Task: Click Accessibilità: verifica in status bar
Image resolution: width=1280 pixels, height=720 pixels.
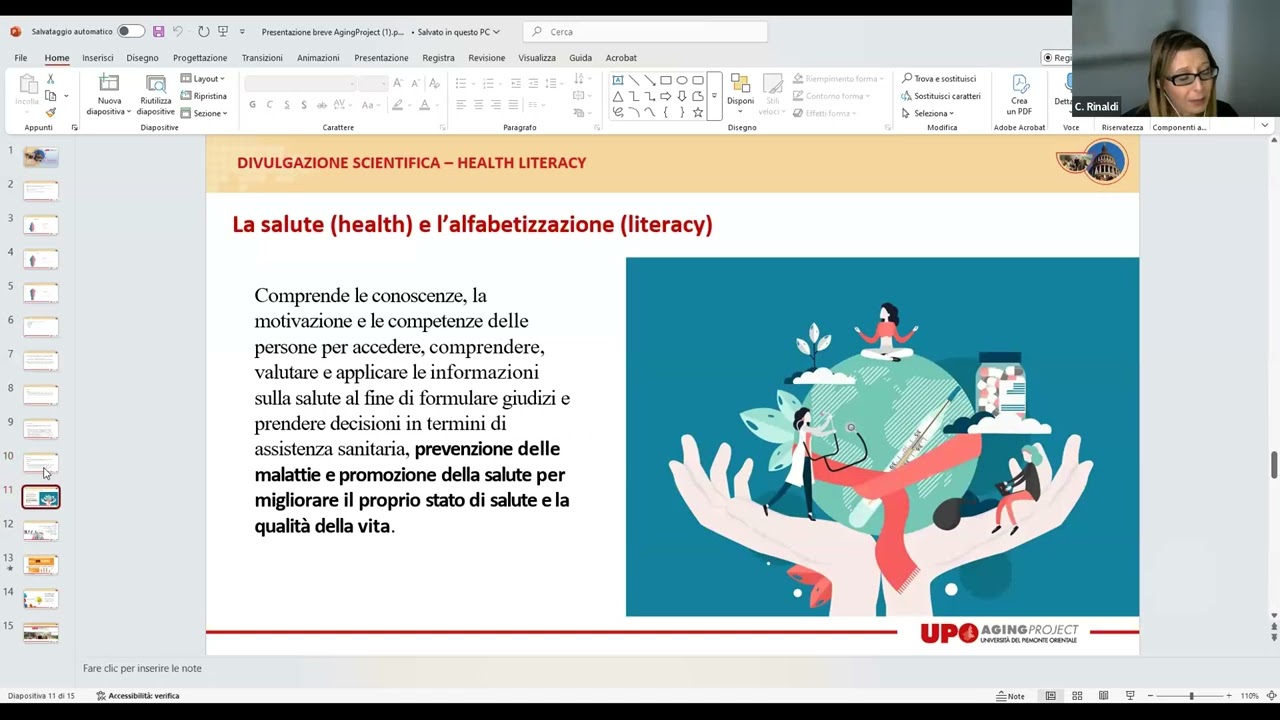Action: click(138, 696)
